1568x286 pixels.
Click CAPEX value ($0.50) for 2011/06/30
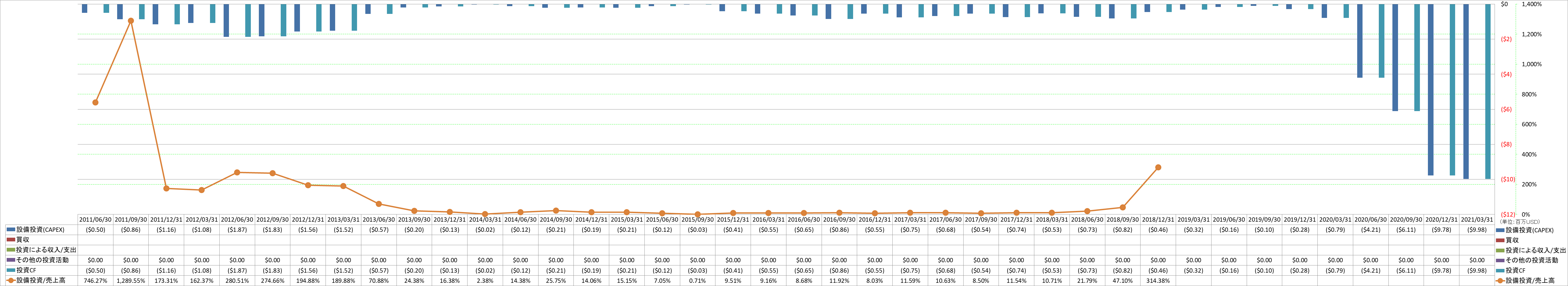(x=96, y=230)
